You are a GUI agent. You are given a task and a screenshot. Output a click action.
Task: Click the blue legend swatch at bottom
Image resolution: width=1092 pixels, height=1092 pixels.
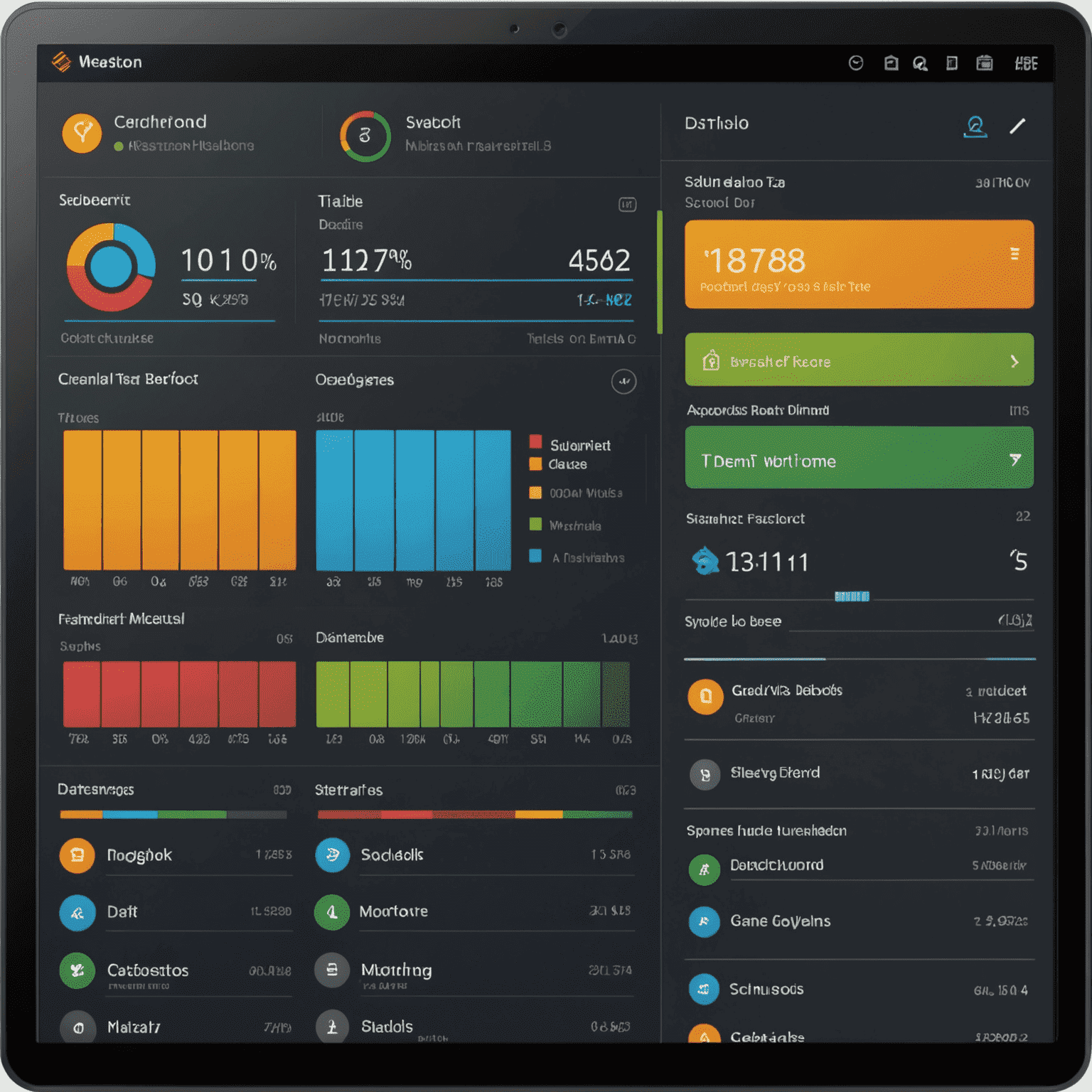tap(535, 556)
